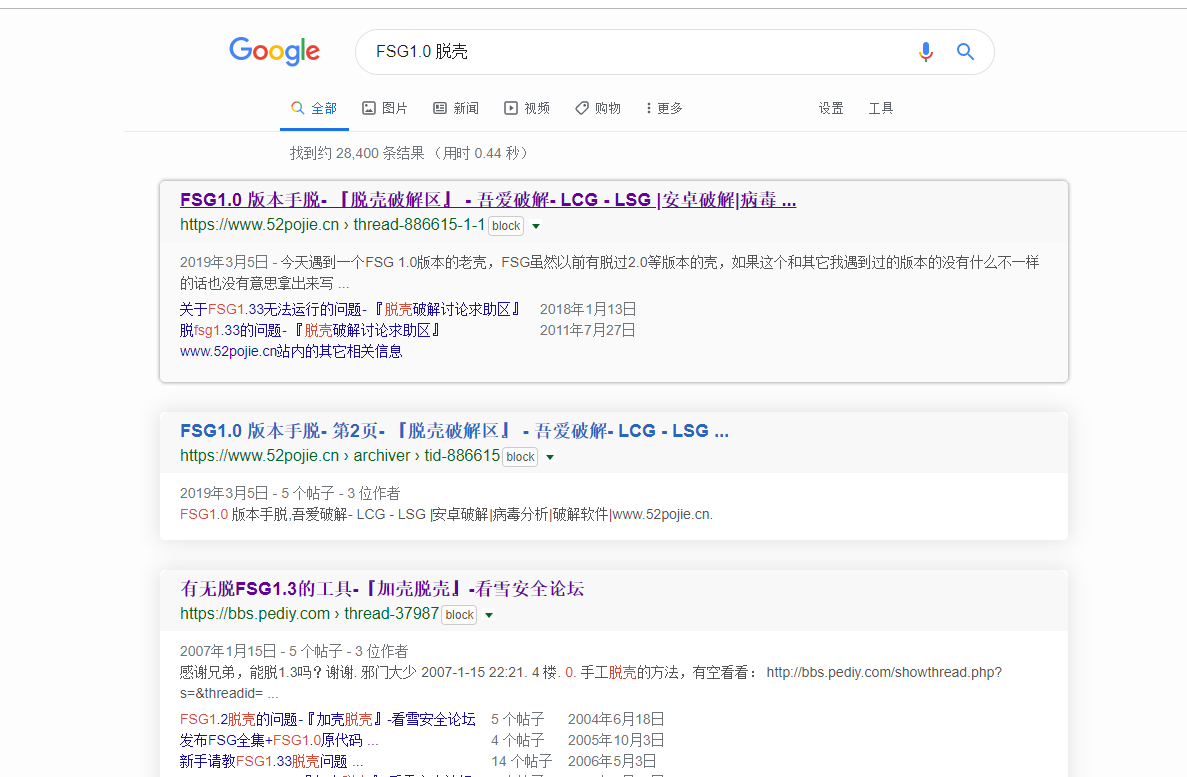Click URL text https://www.52pojie.cn › thread-886615-1-1
Image resolution: width=1187 pixels, height=777 pixels.
pyautogui.click(x=332, y=225)
